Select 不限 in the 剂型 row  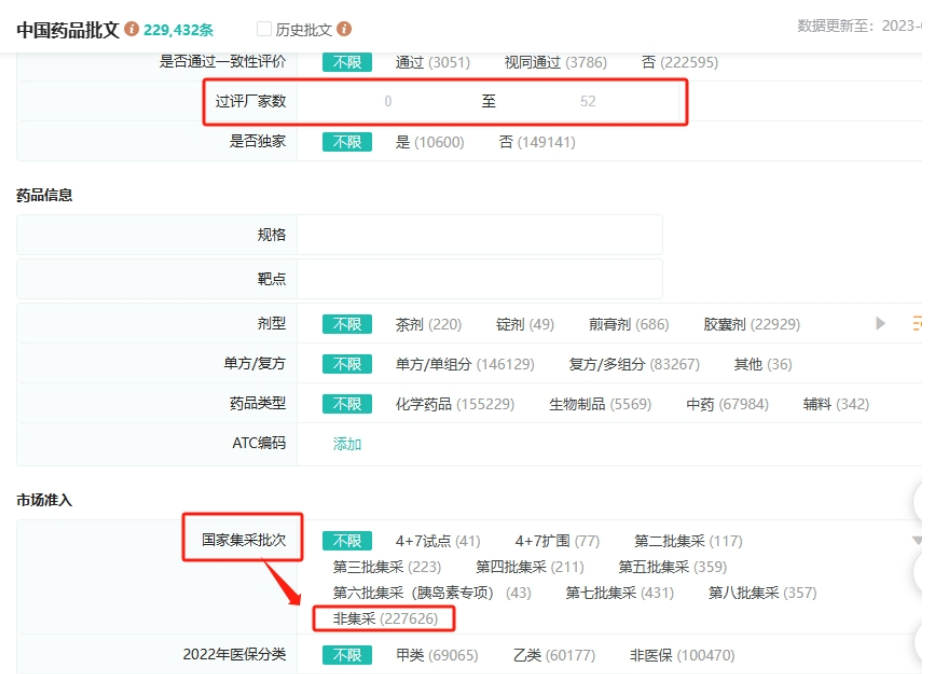coord(347,324)
